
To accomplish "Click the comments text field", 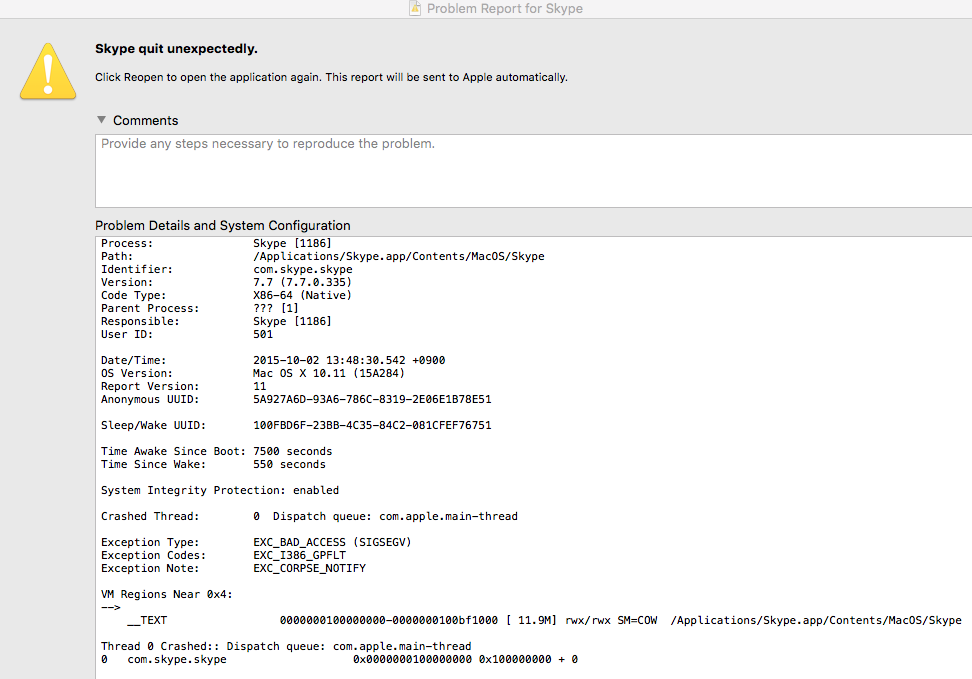I will click(534, 171).
